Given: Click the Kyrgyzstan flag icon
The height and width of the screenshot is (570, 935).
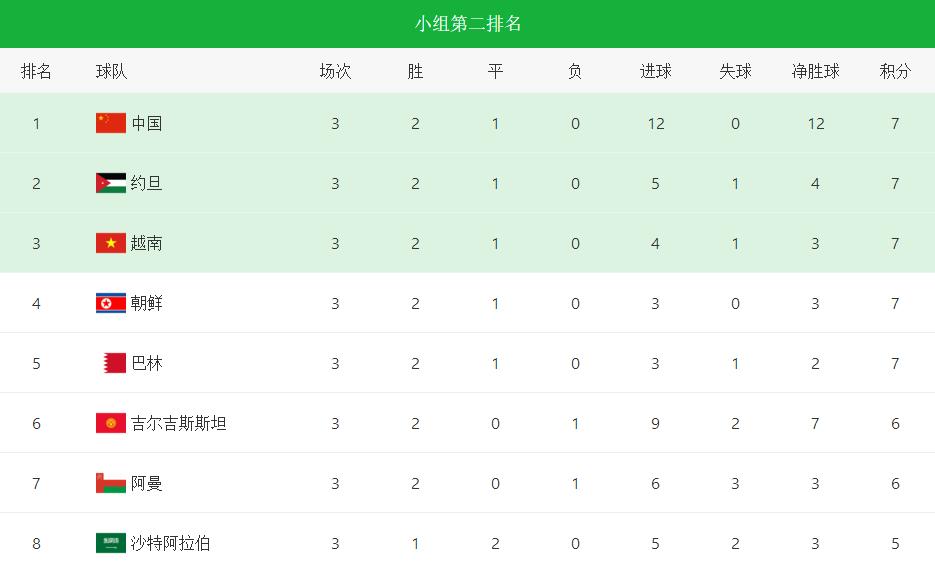Looking at the screenshot, I should coord(111,423).
